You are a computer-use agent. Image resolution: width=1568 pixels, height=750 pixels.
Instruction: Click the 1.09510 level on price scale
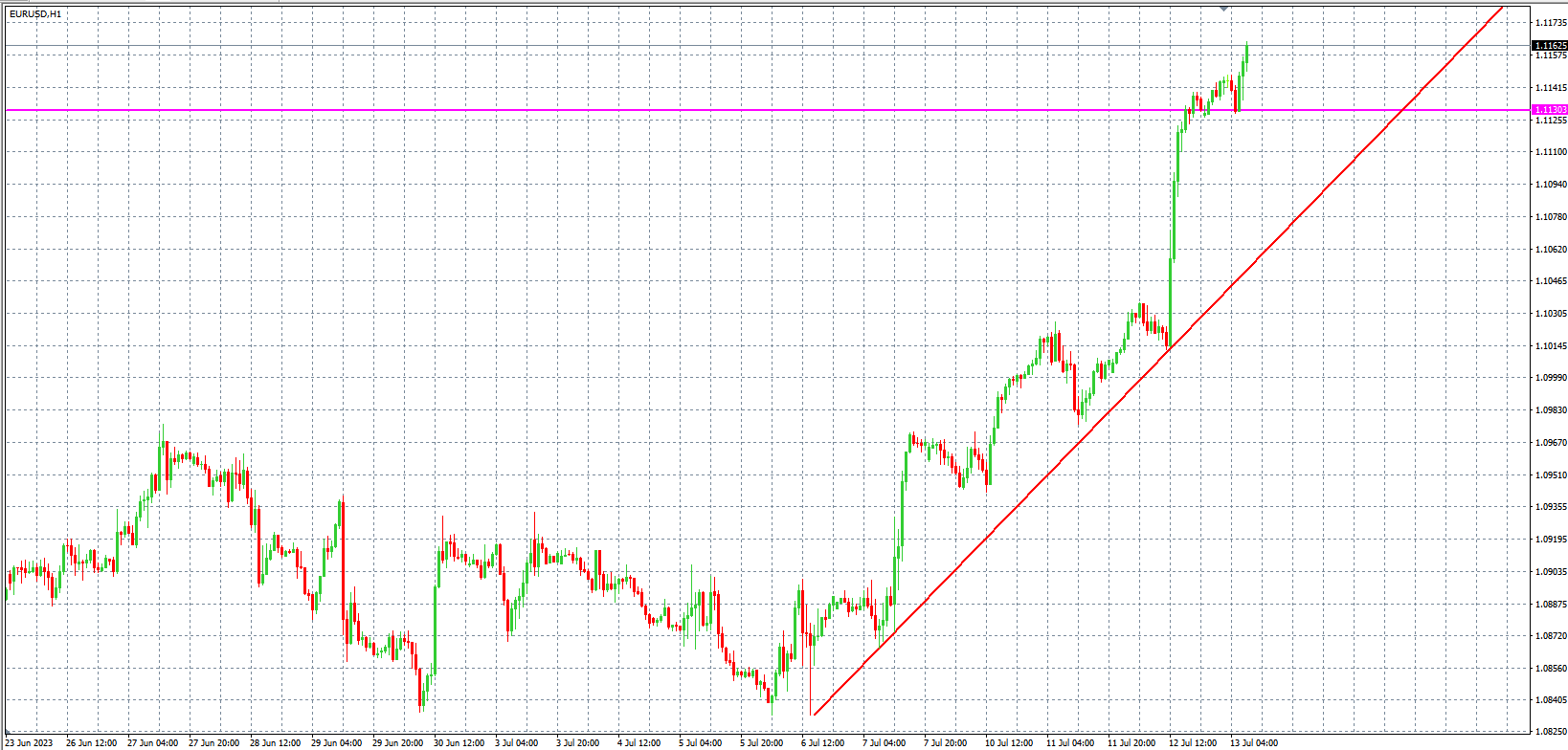click(x=1551, y=475)
